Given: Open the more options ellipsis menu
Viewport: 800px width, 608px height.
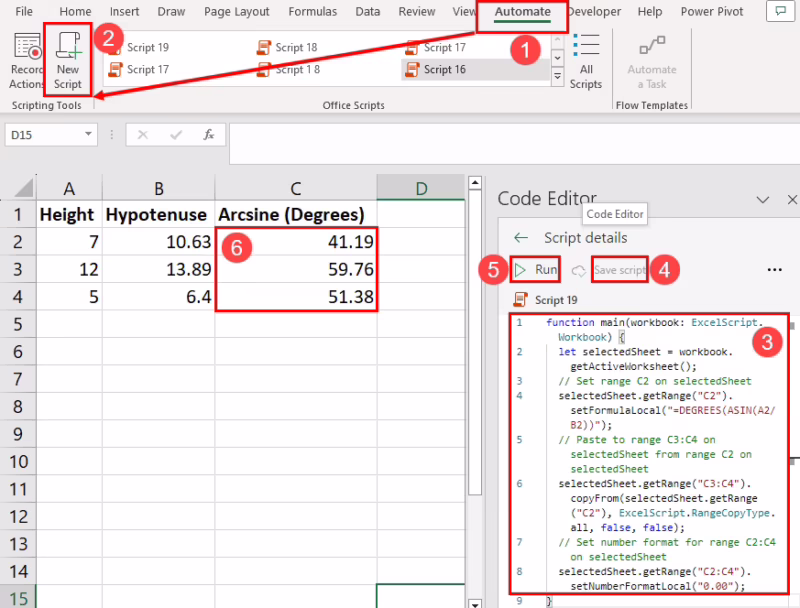Looking at the screenshot, I should click(774, 270).
